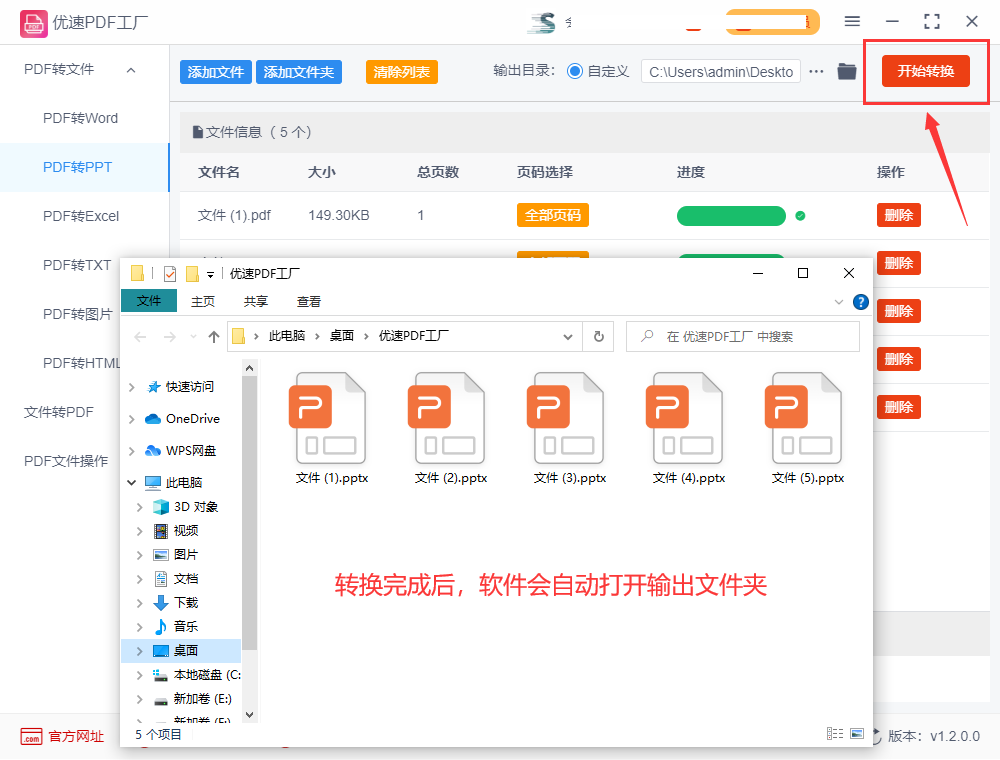Collapse 此电脑 tree node
Screen dimensions: 1000x760
pyautogui.click(x=131, y=483)
